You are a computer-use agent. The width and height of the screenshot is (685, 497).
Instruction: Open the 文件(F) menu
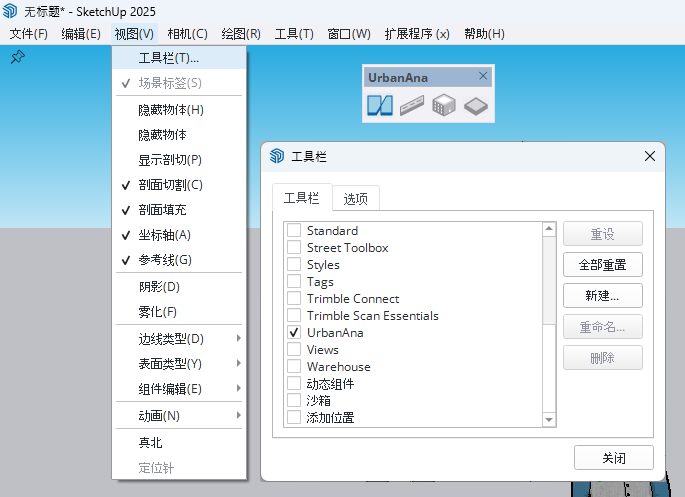[x=28, y=34]
